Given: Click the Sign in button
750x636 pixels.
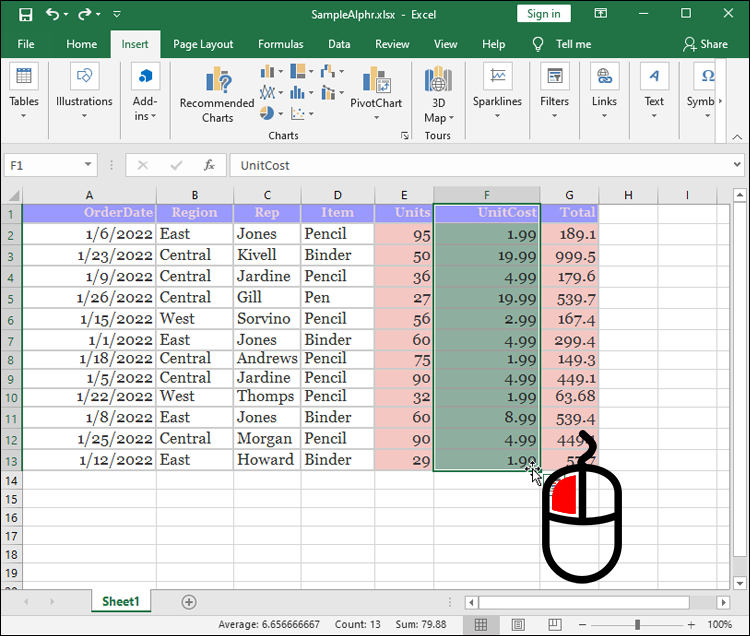Looking at the screenshot, I should point(543,14).
